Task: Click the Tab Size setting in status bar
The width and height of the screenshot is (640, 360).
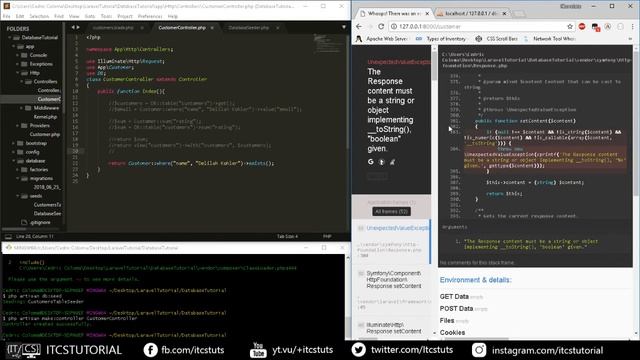Action: (x=287, y=236)
